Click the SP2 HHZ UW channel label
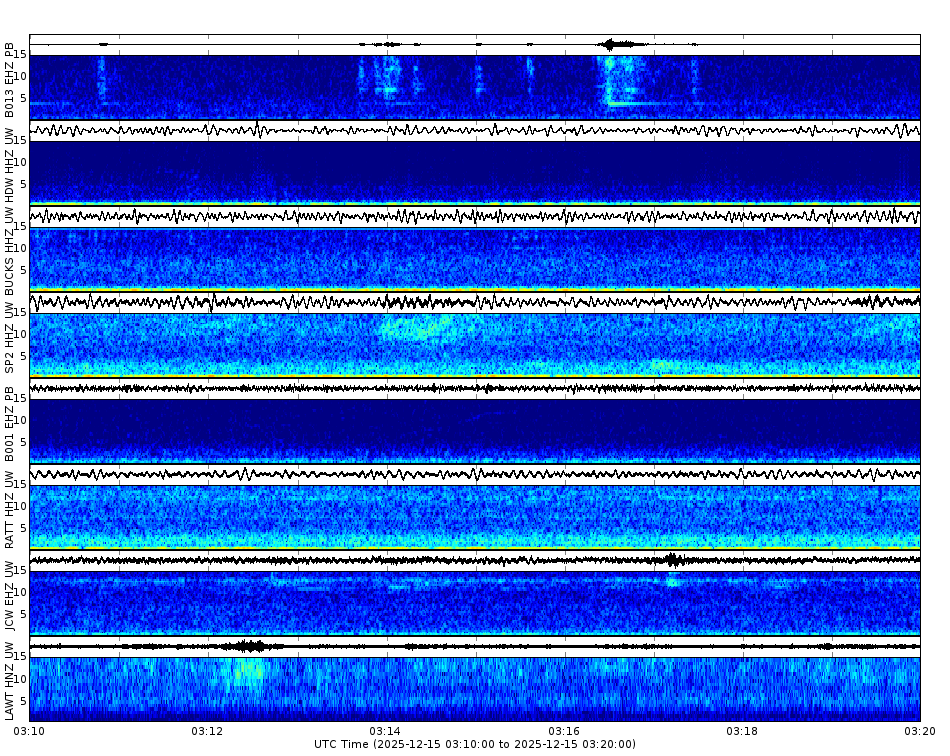 tap(10, 340)
